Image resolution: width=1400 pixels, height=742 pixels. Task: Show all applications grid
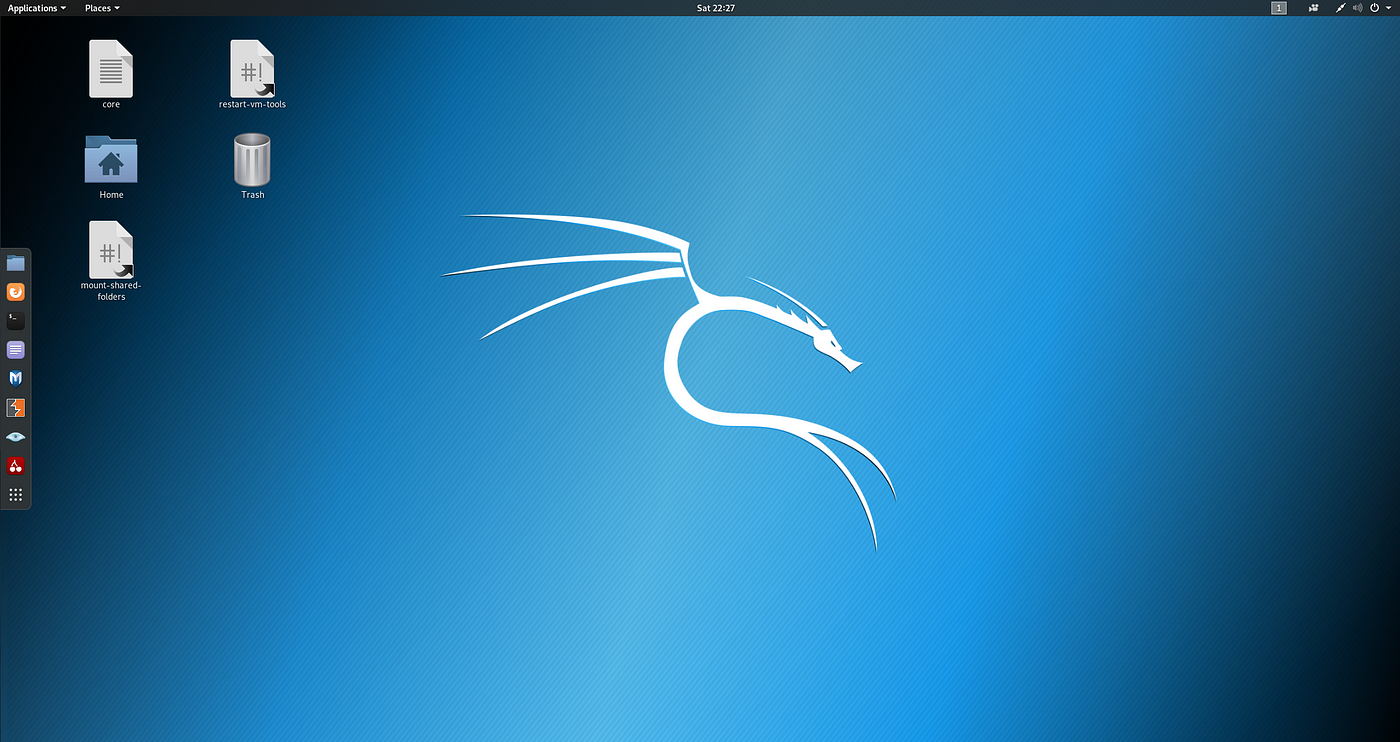coord(15,495)
